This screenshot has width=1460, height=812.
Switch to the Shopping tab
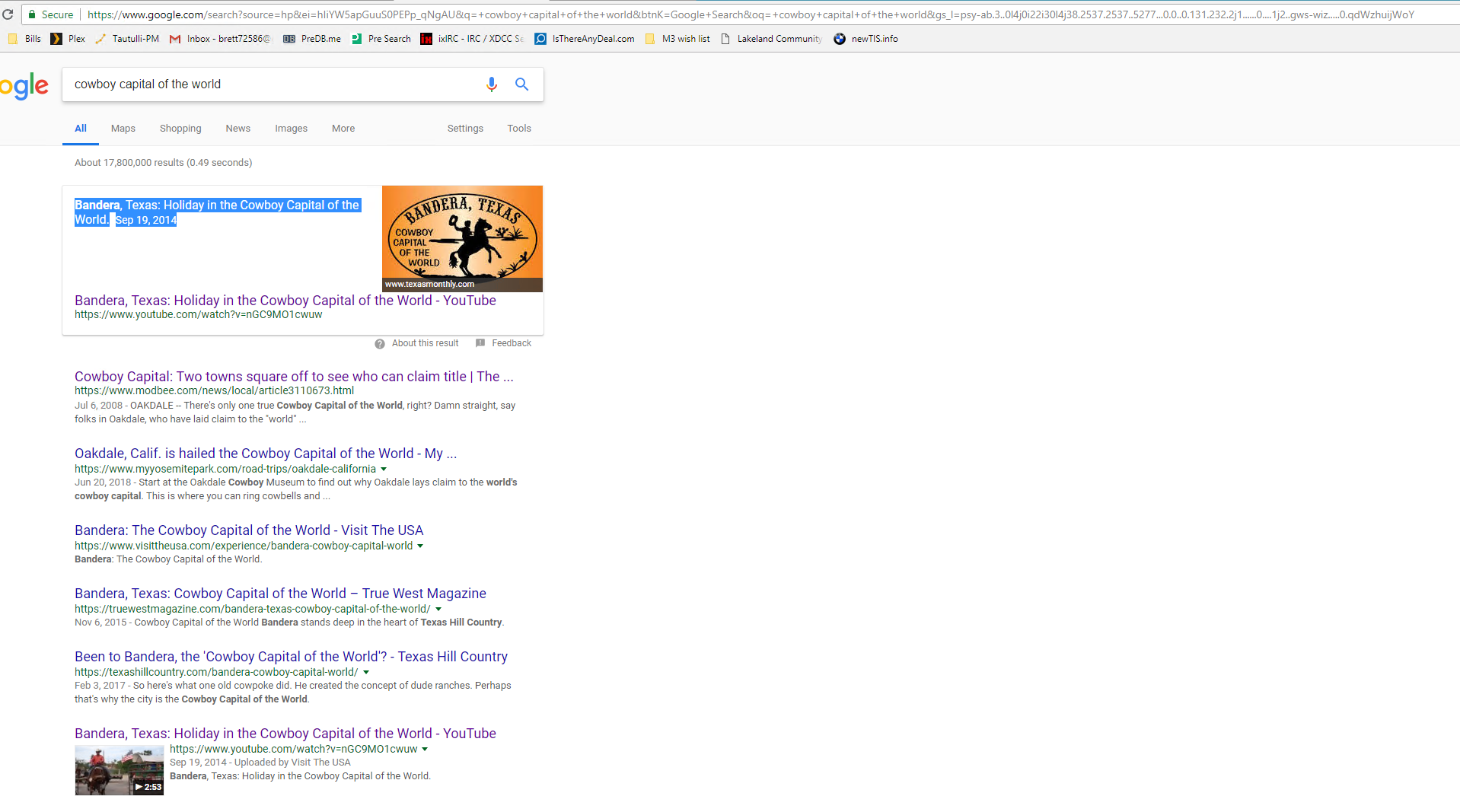click(180, 129)
